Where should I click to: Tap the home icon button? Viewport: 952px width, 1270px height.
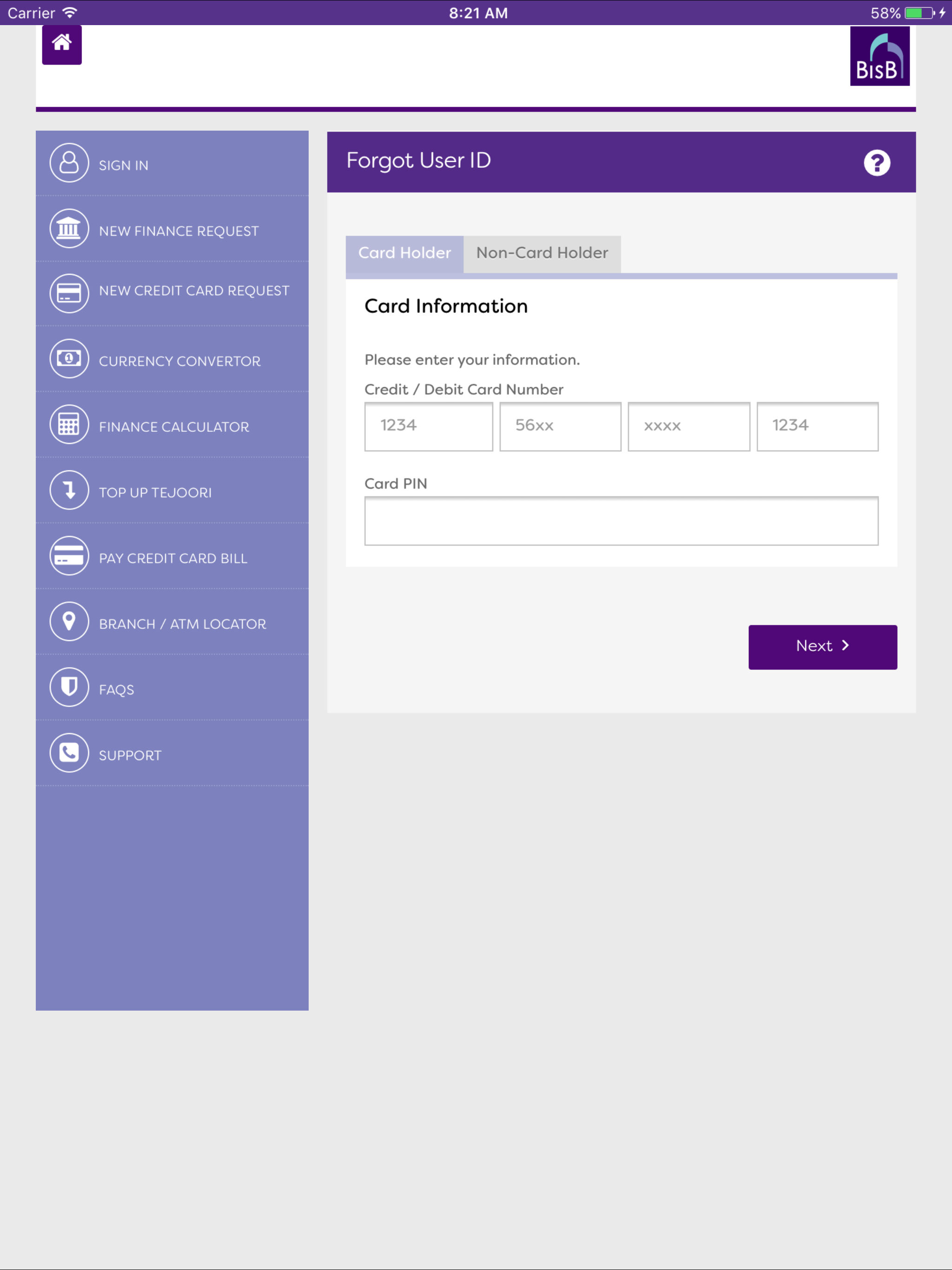61,44
